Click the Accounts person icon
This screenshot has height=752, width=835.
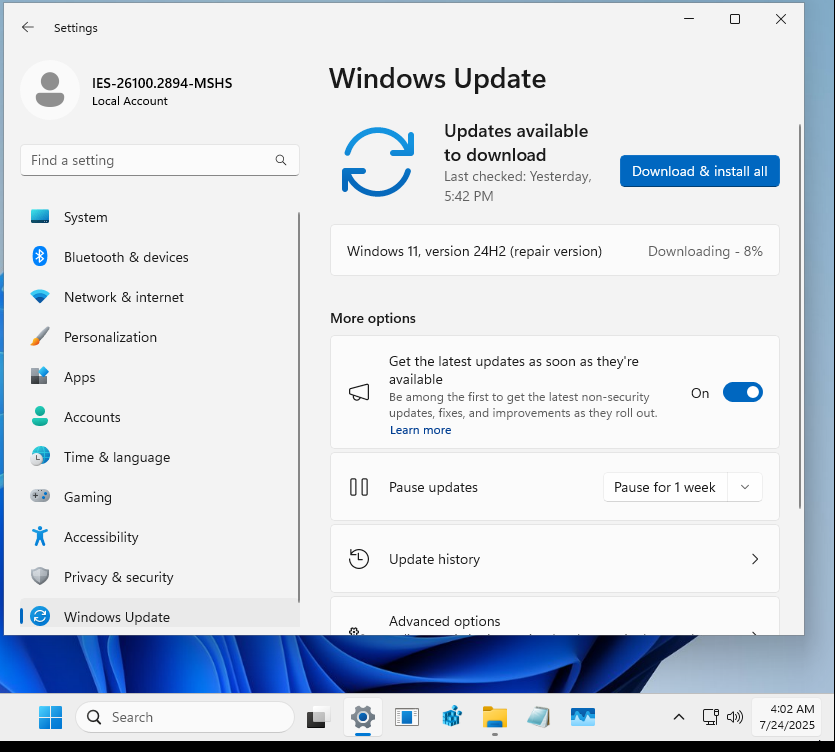(x=40, y=416)
